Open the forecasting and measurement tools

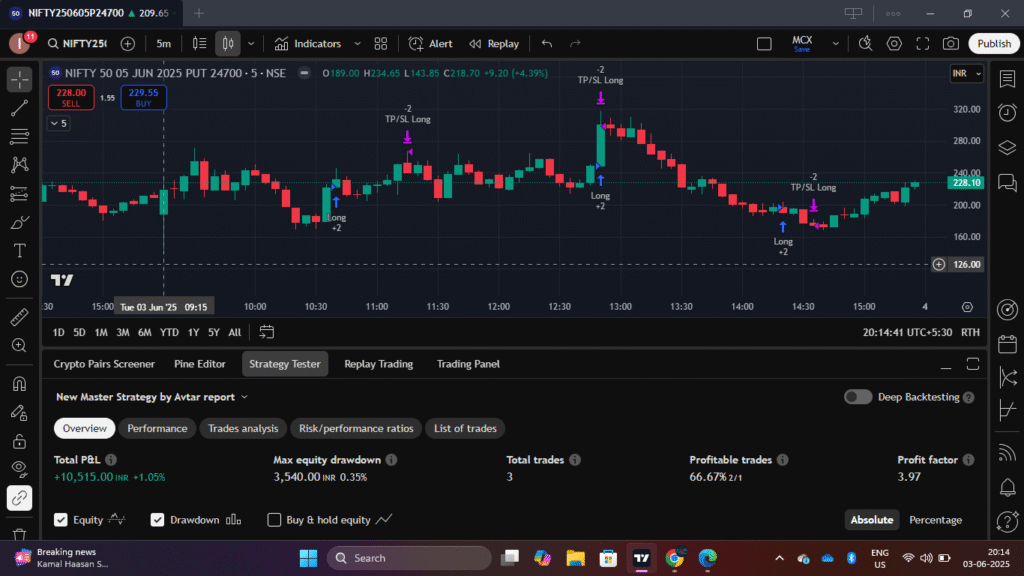pos(20,194)
